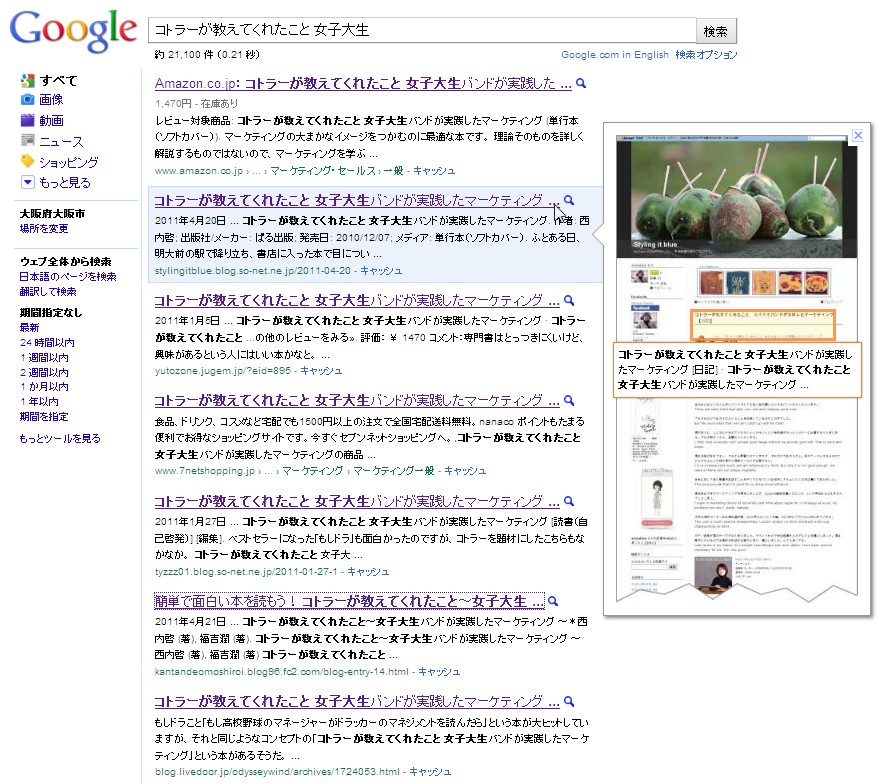Click the orange-bordered preview text callout
The height and width of the screenshot is (784, 882).
pyautogui.click(x=737, y=370)
